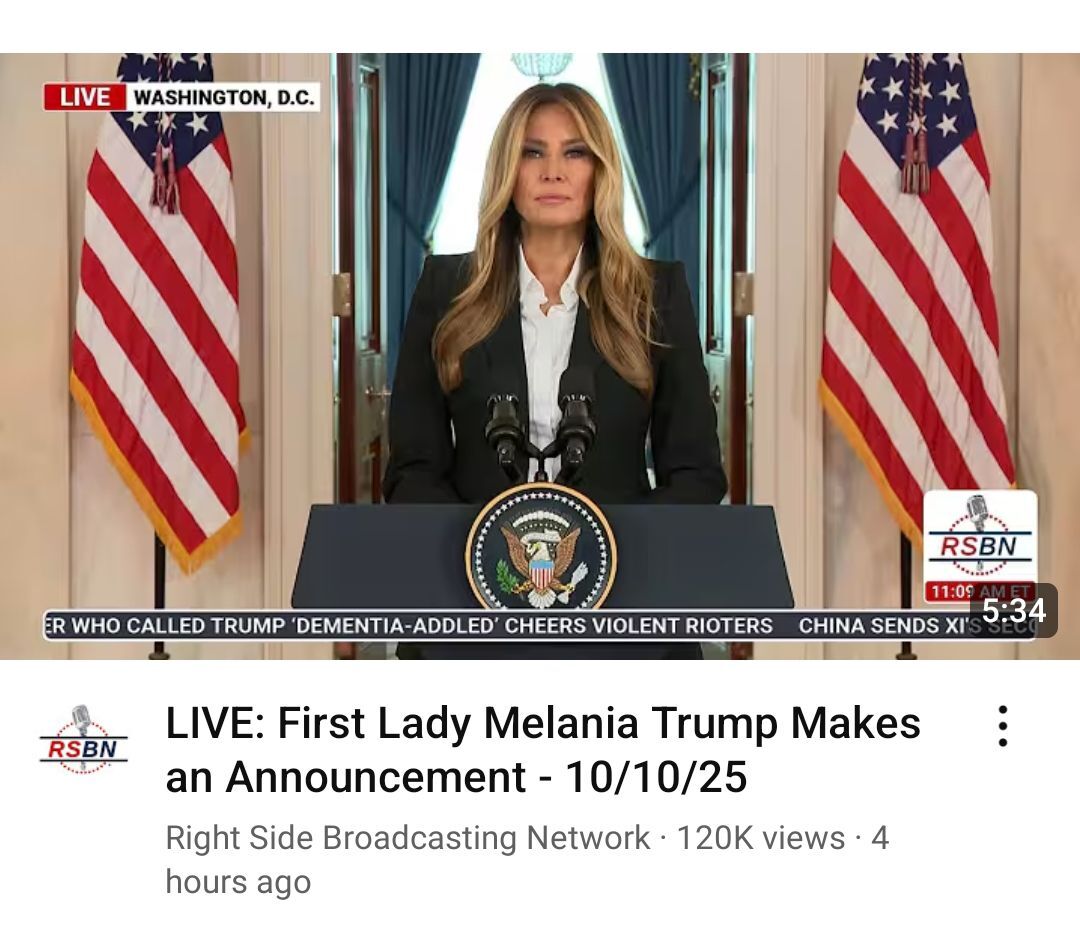The width and height of the screenshot is (1080, 951).
Task: Click the presidential seal on the podium
Action: pos(541,547)
